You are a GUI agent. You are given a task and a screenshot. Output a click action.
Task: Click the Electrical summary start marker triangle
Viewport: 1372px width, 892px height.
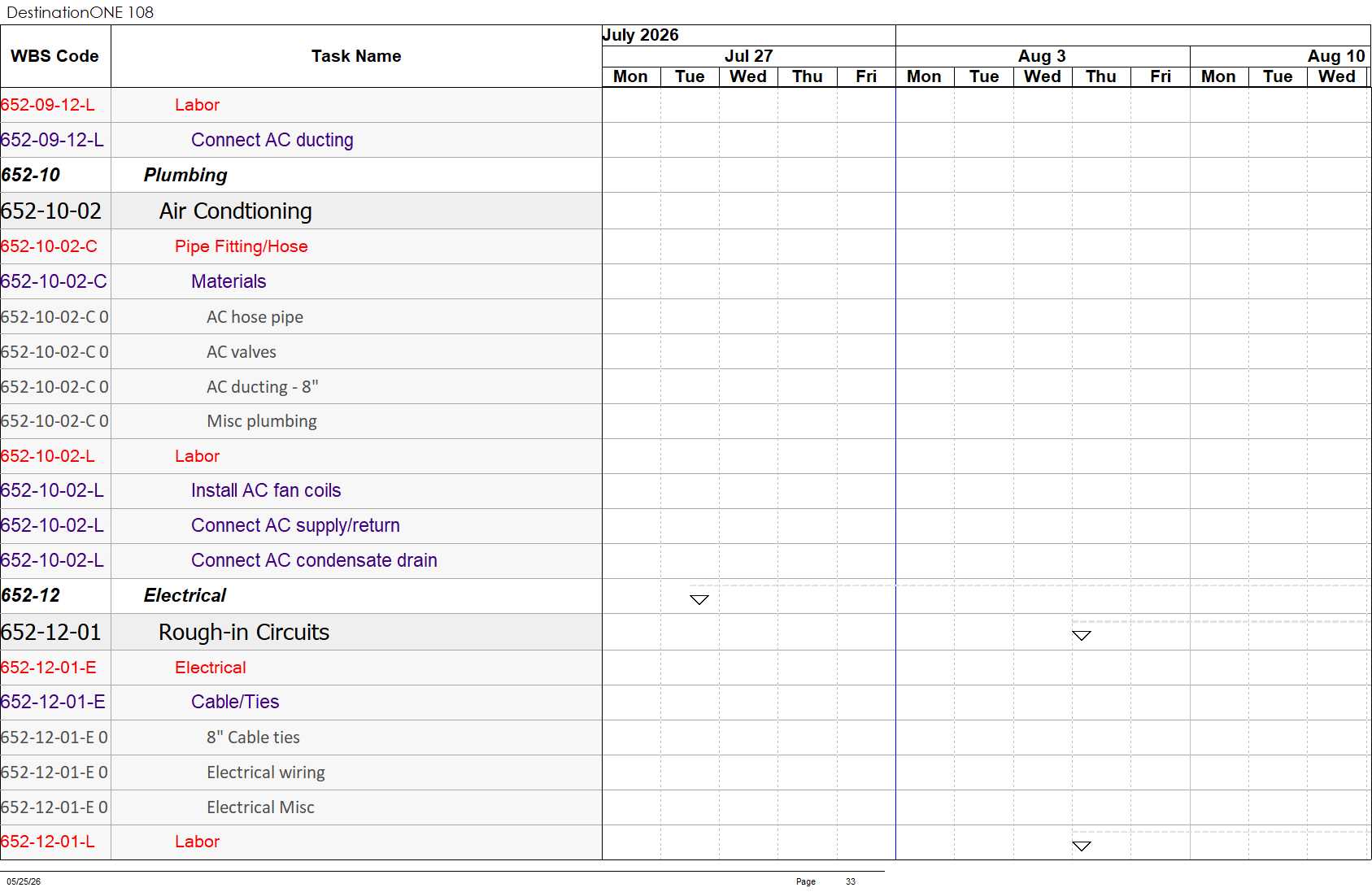click(699, 600)
